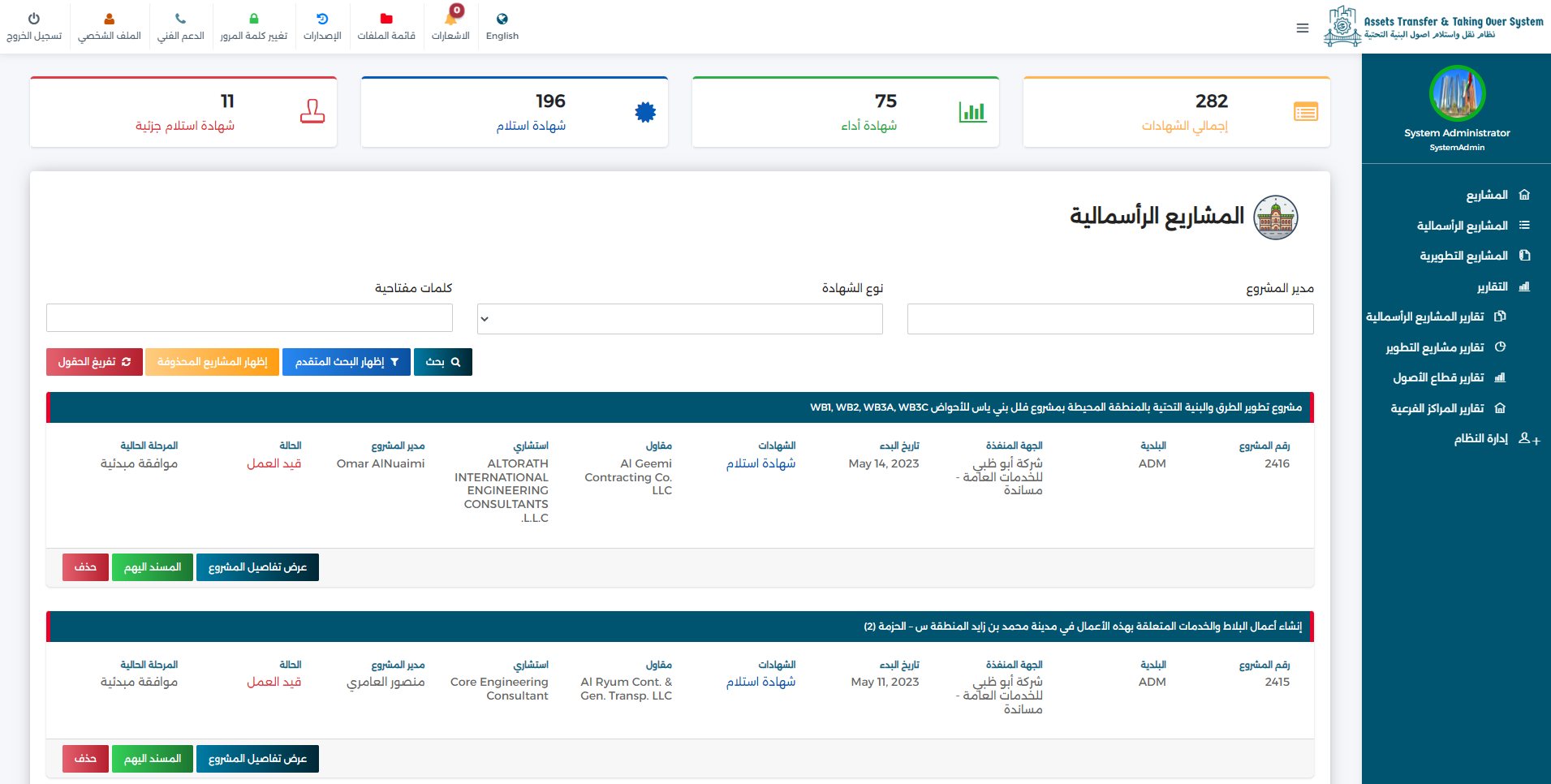Open the personal profile user icon
The height and width of the screenshot is (784, 1551).
tap(110, 19)
